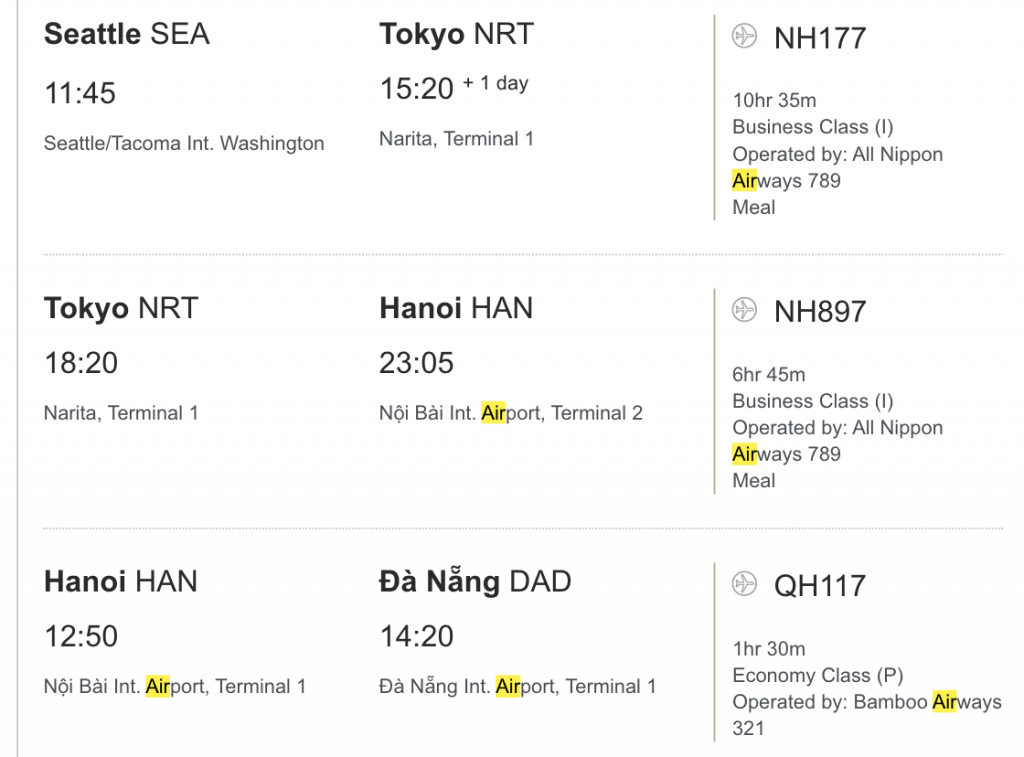Click the Hanoi HAN departure heading
The height and width of the screenshot is (757, 1024).
point(121,581)
